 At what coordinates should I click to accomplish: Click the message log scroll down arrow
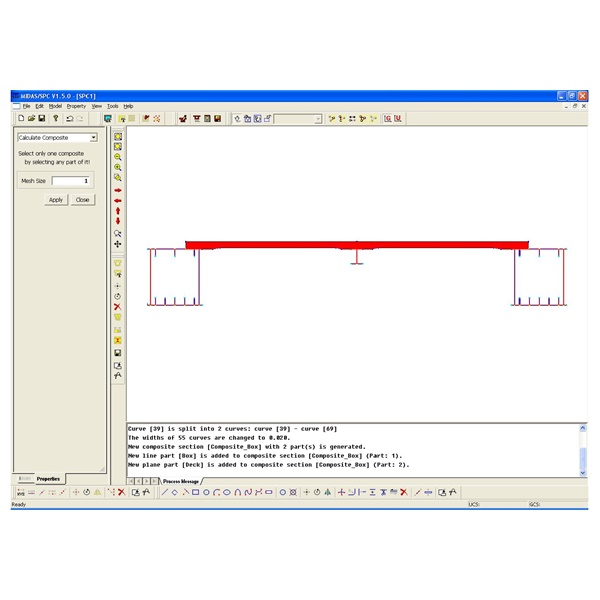pyautogui.click(x=583, y=473)
